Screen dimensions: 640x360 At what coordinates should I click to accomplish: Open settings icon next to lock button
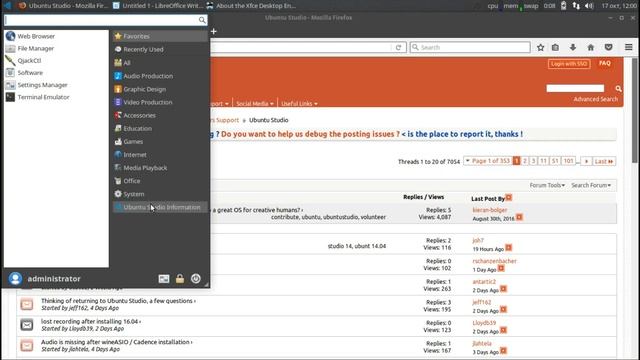[164, 279]
